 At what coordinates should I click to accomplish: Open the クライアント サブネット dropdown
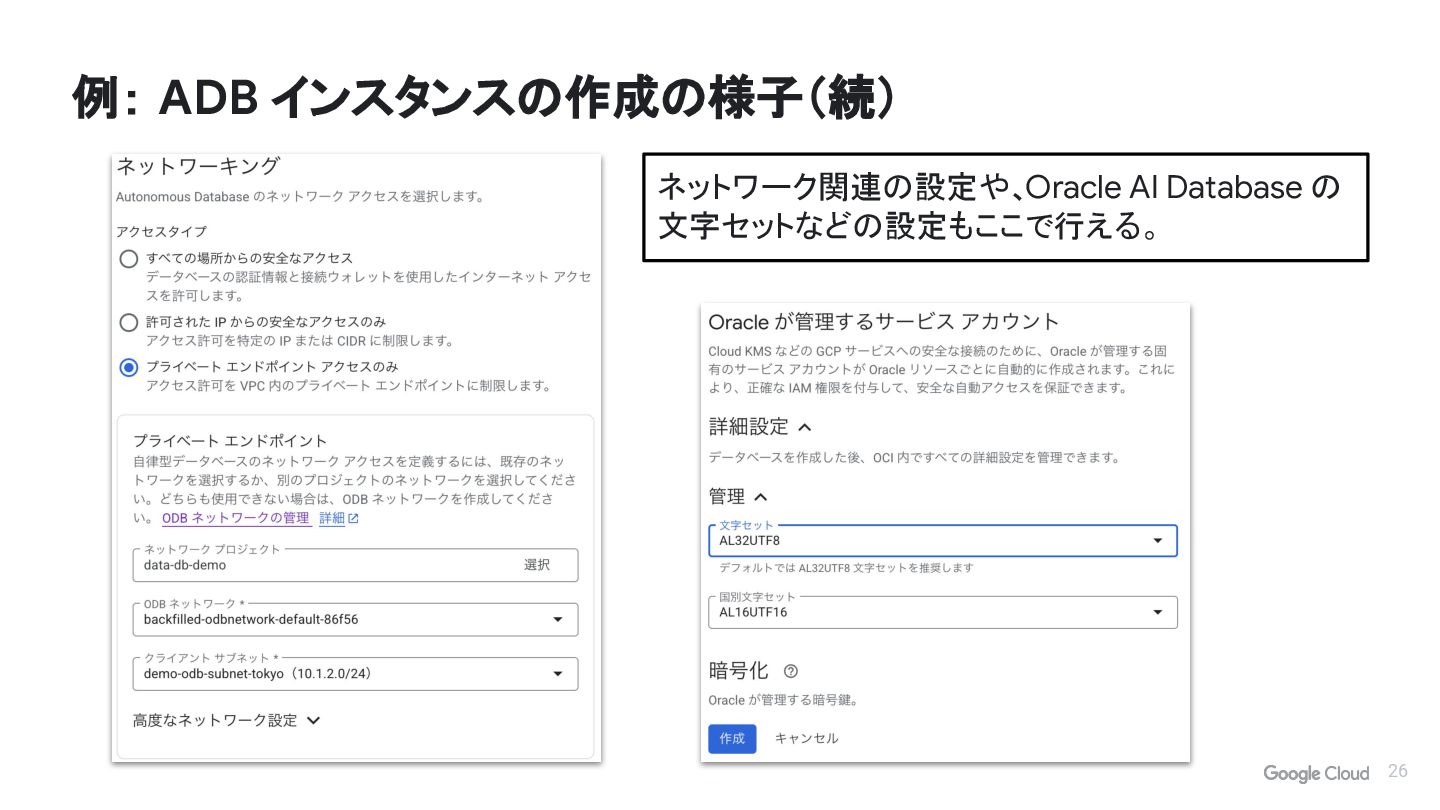pyautogui.click(x=355, y=673)
